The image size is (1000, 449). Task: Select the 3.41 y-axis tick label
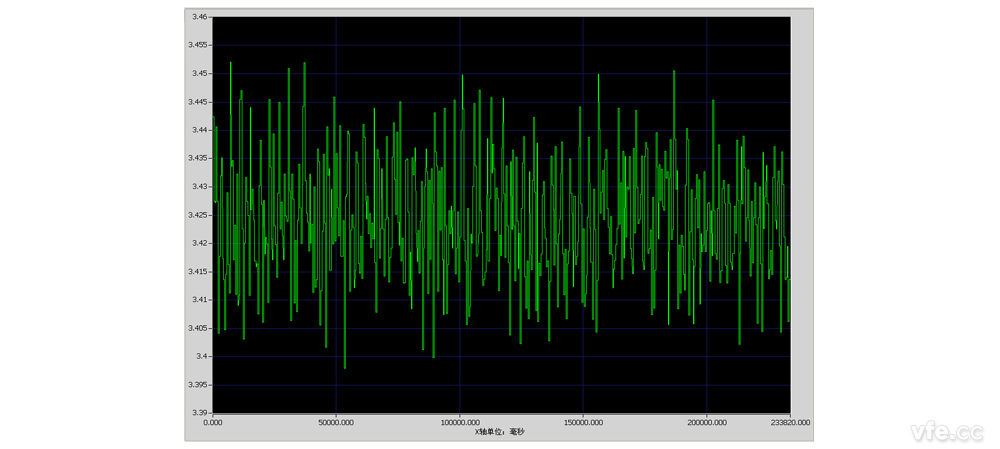point(200,299)
